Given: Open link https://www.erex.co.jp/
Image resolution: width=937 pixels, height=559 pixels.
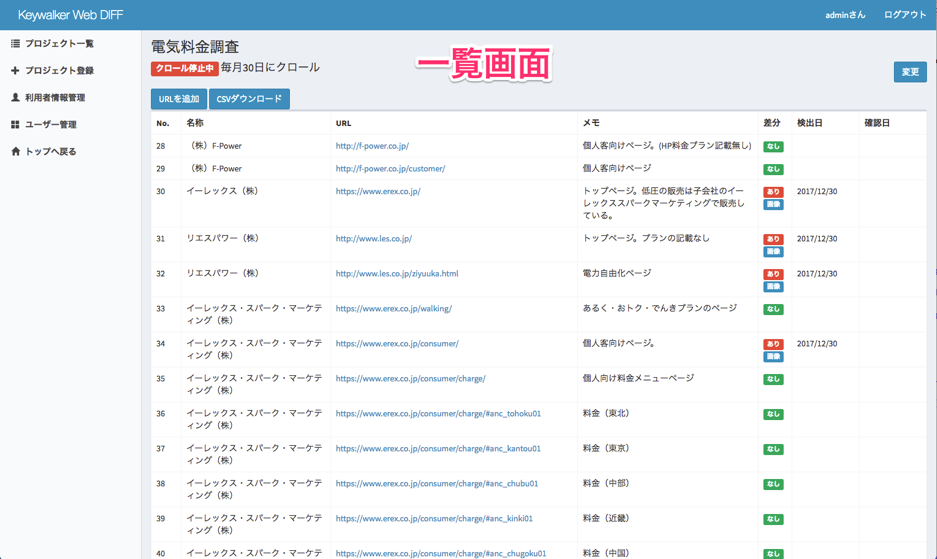Looking at the screenshot, I should (378, 191).
